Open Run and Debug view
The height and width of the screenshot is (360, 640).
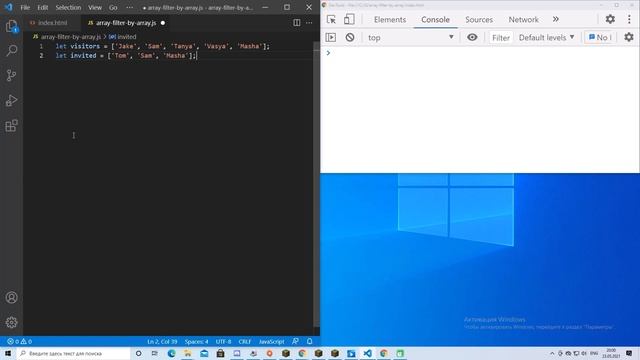tap(11, 100)
